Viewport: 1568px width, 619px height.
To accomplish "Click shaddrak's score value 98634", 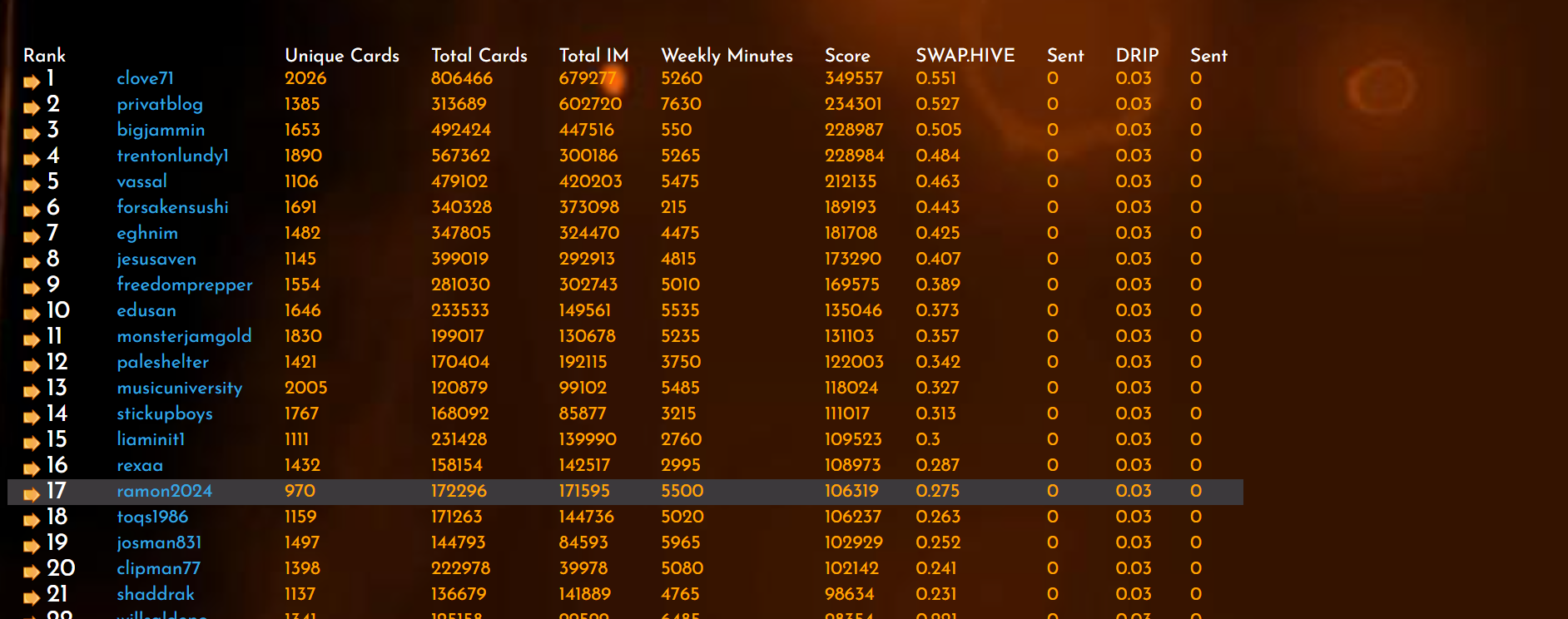I will pos(850,594).
